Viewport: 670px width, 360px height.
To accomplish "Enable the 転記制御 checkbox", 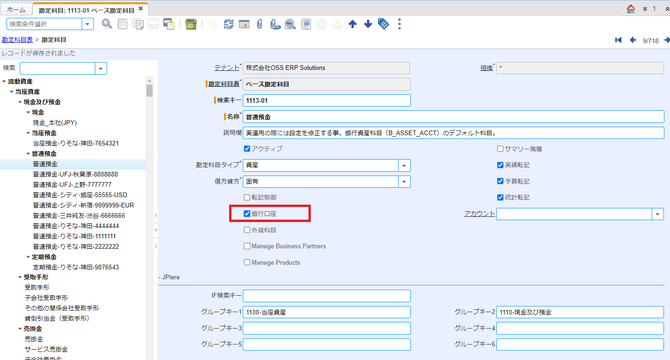I will point(247,197).
